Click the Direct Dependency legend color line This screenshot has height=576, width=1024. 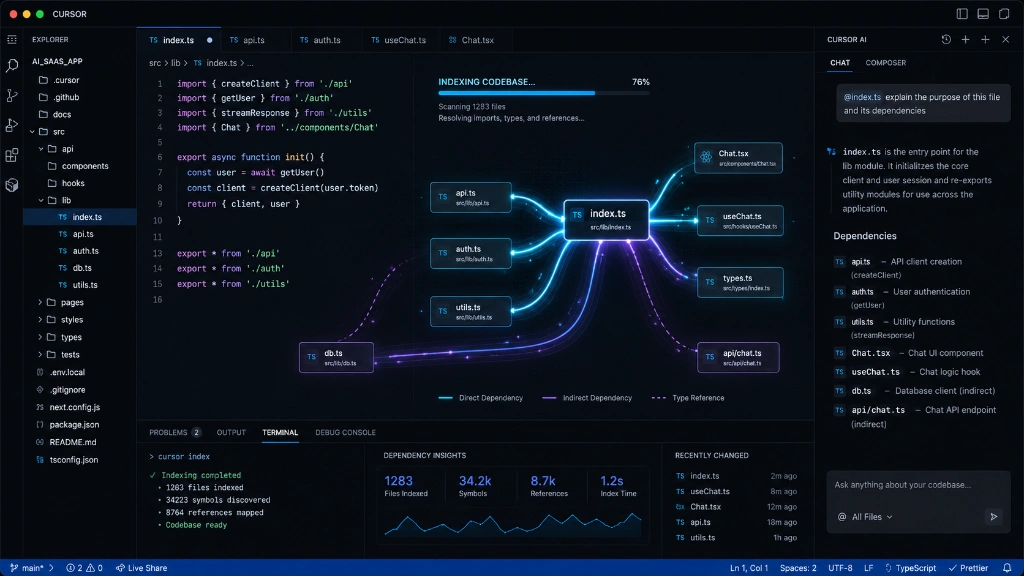[x=445, y=398]
